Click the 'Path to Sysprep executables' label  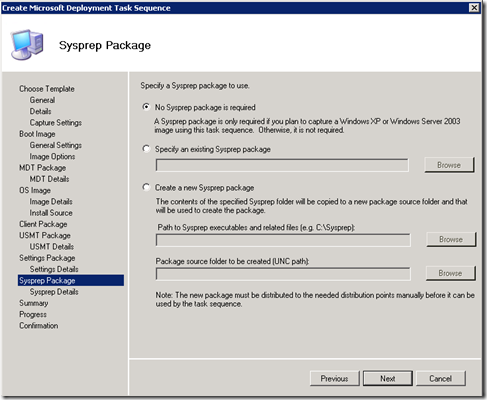point(256,227)
